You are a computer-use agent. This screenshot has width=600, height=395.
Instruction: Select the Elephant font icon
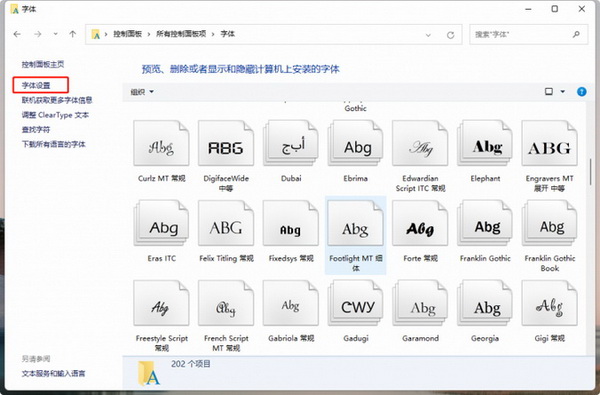point(485,143)
